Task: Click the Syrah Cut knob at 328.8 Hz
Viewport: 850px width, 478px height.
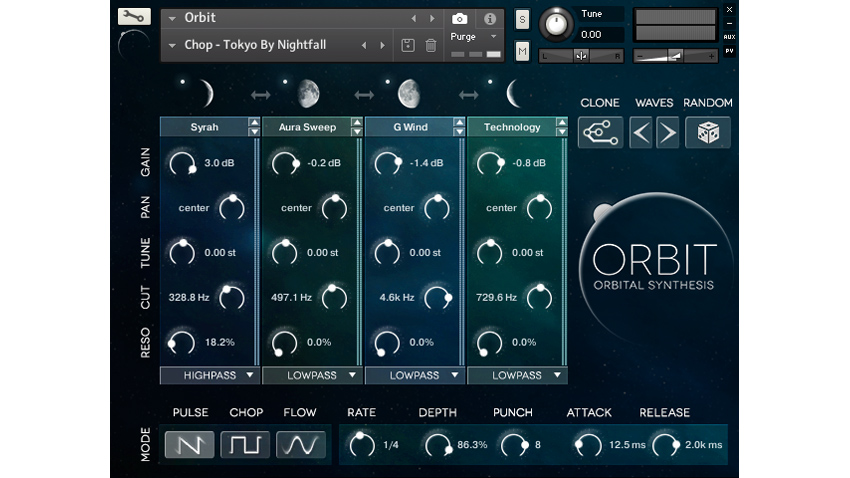Action: point(231,298)
